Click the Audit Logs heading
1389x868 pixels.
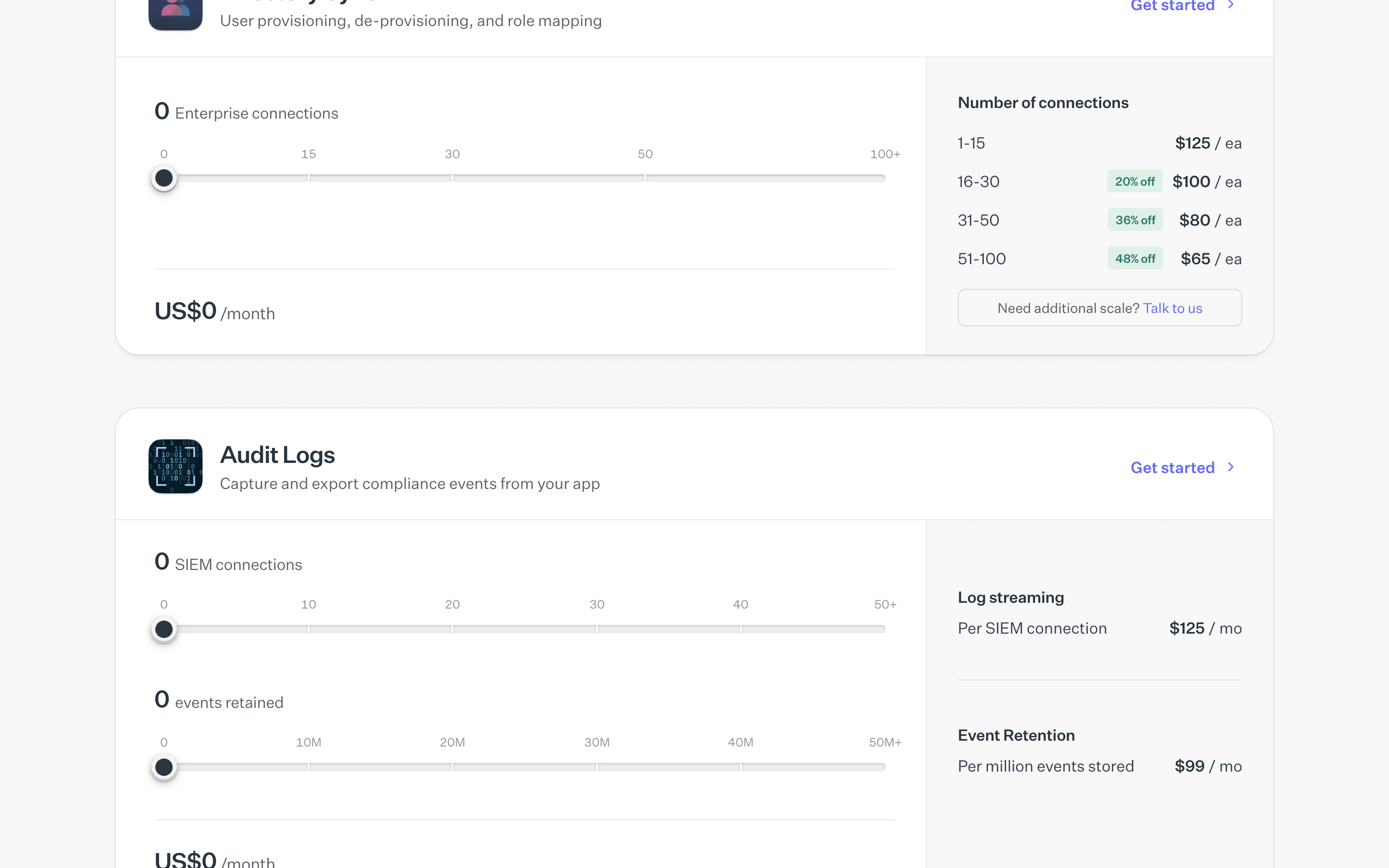tap(277, 455)
